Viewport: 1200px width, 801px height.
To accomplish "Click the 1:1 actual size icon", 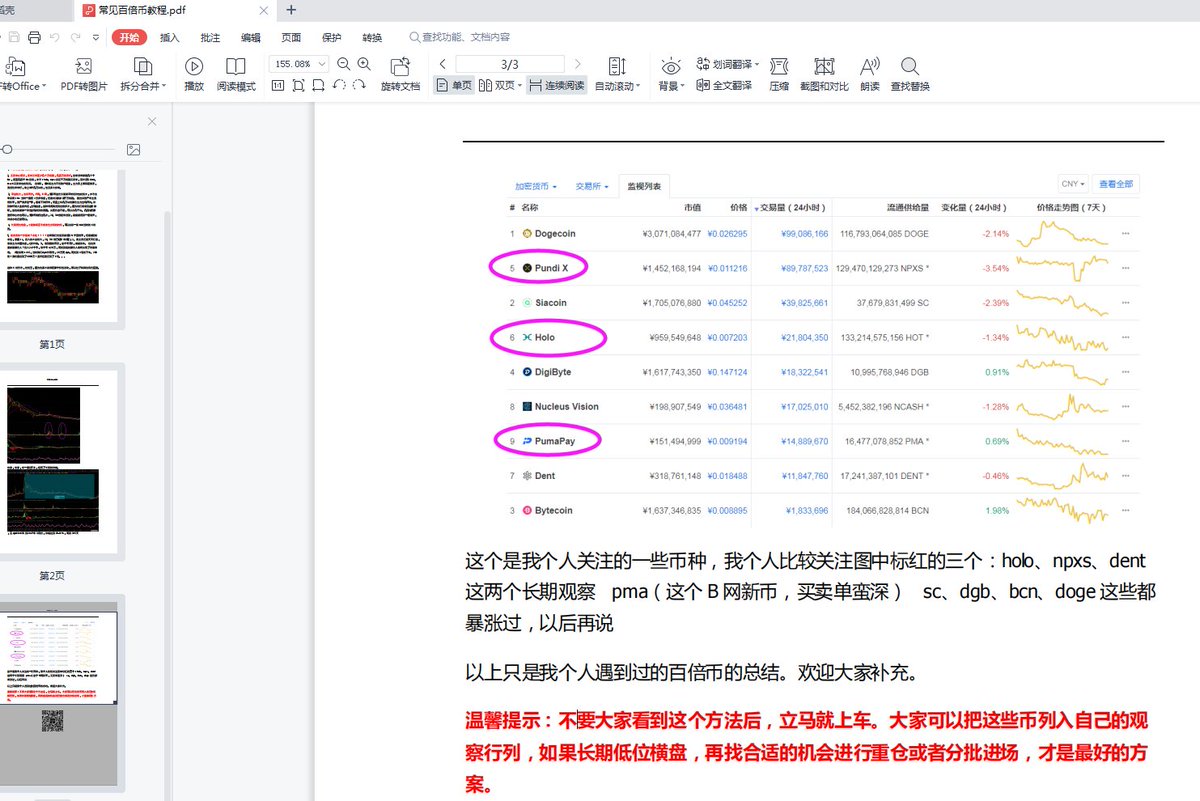I will pos(278,86).
